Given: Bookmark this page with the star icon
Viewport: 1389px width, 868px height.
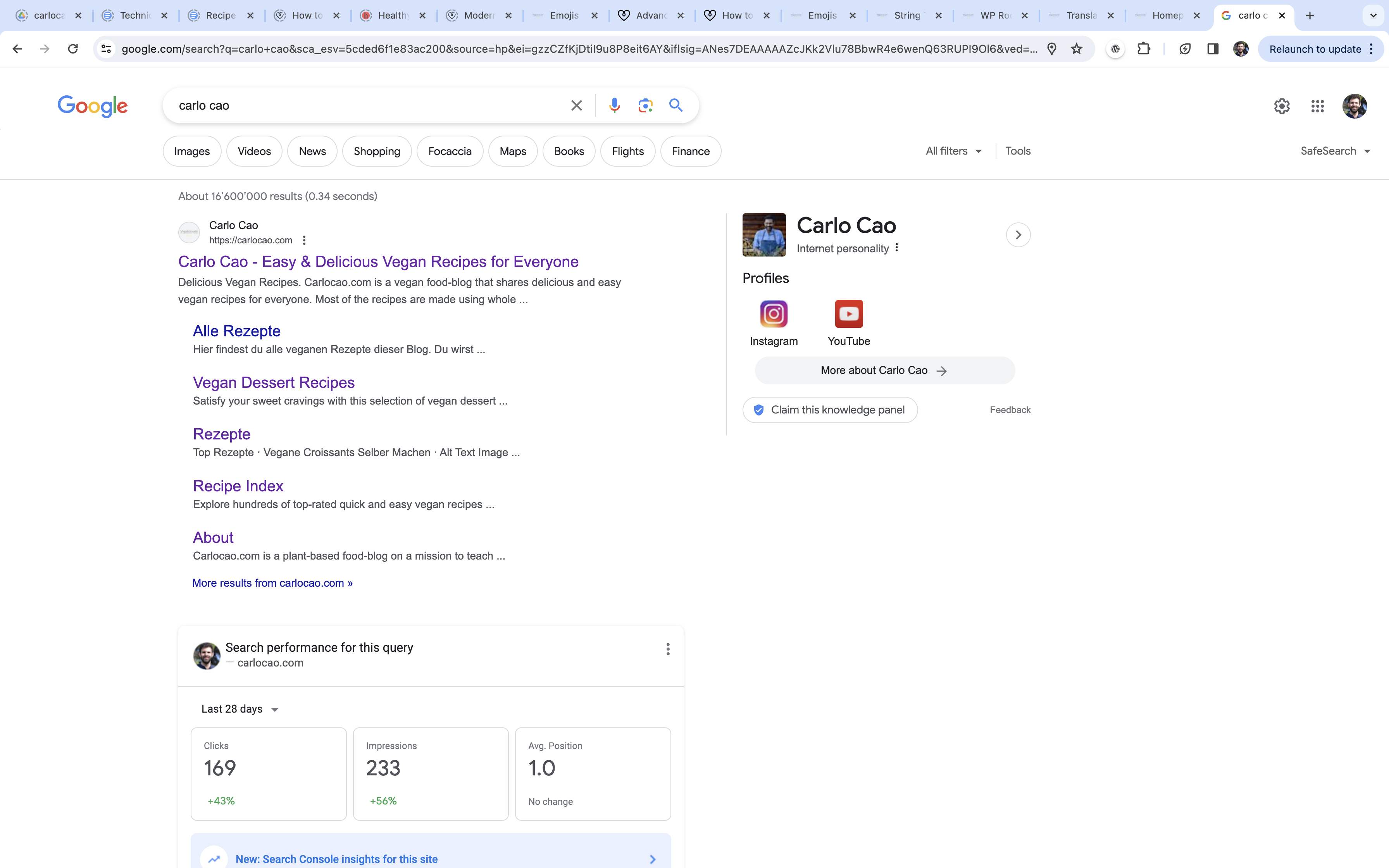Looking at the screenshot, I should click(1077, 49).
